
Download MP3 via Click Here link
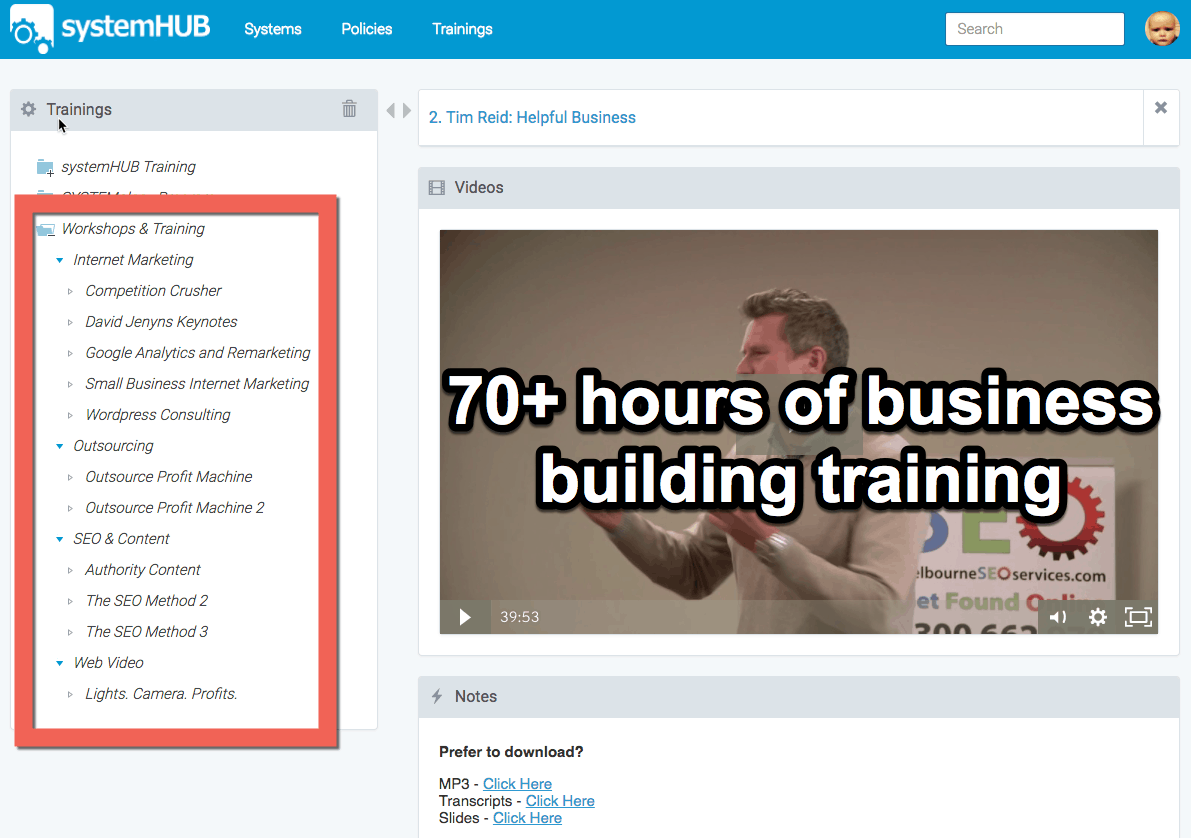pos(517,783)
